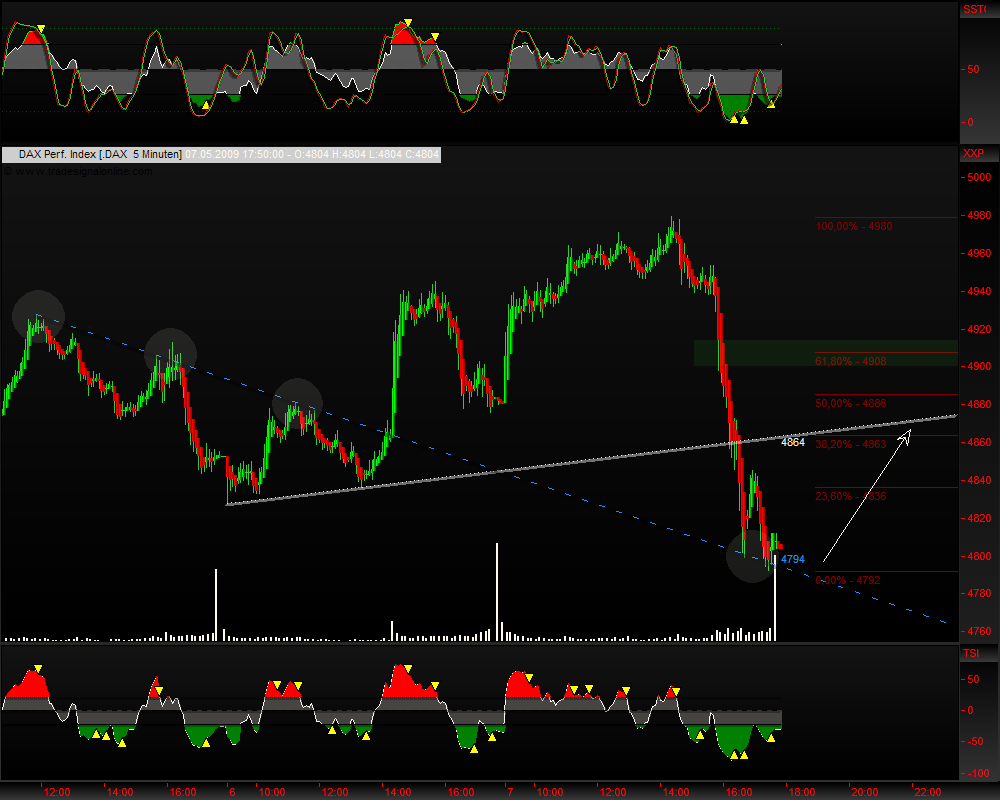The height and width of the screenshot is (800, 1000).
Task: Click the Fibonacci label 100,00% - 4980
Action: click(854, 226)
